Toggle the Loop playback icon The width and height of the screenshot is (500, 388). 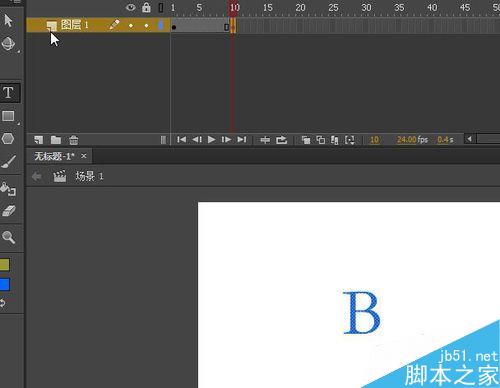[282, 140]
